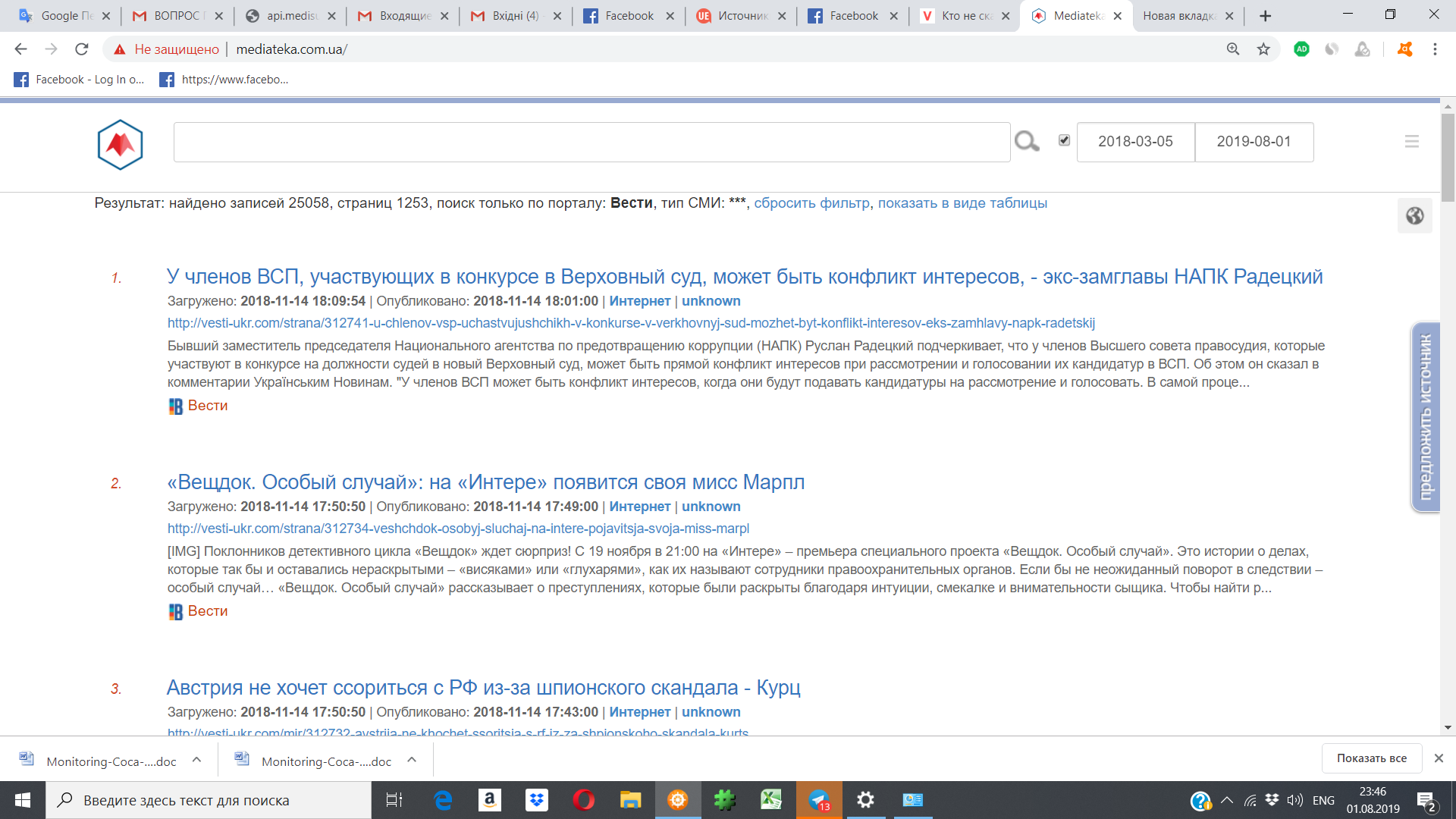This screenshot has width=1456, height=819.
Task: Click the browser zoom icon in address bar
Action: coord(1233,49)
